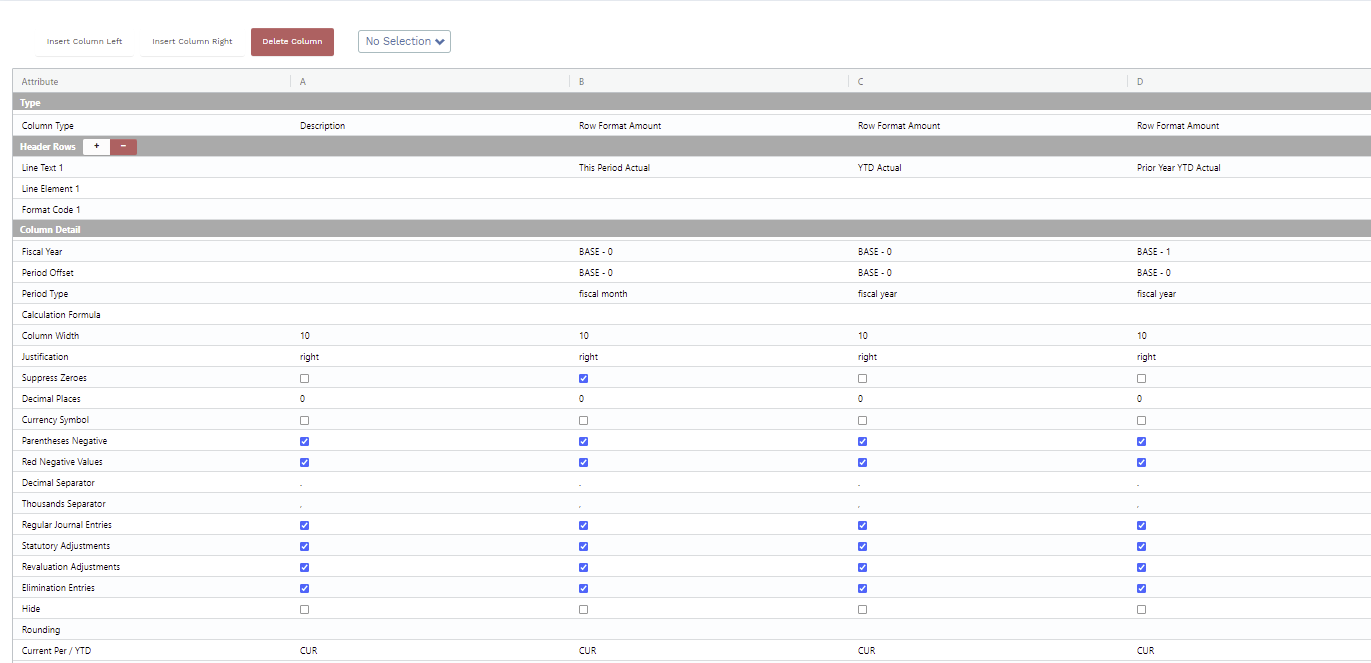The image size is (1371, 663).
Task: Edit Period Type 'fiscal month' in column B
Action: pyautogui.click(x=603, y=294)
